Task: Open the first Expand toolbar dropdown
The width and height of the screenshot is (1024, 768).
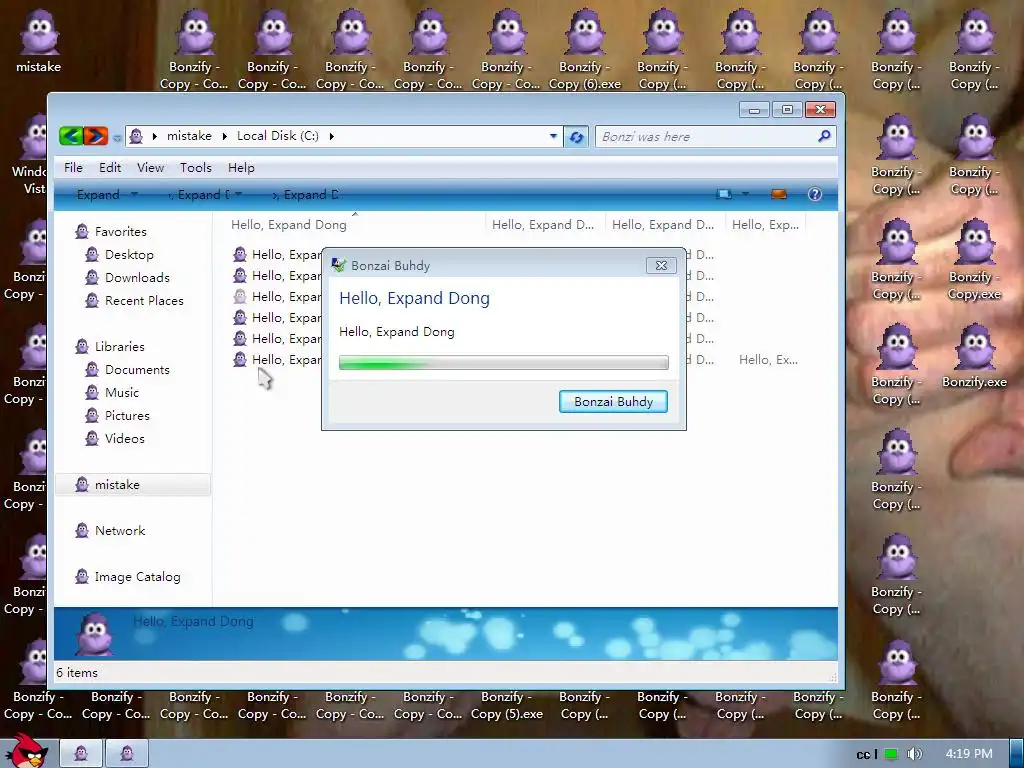Action: (106, 195)
